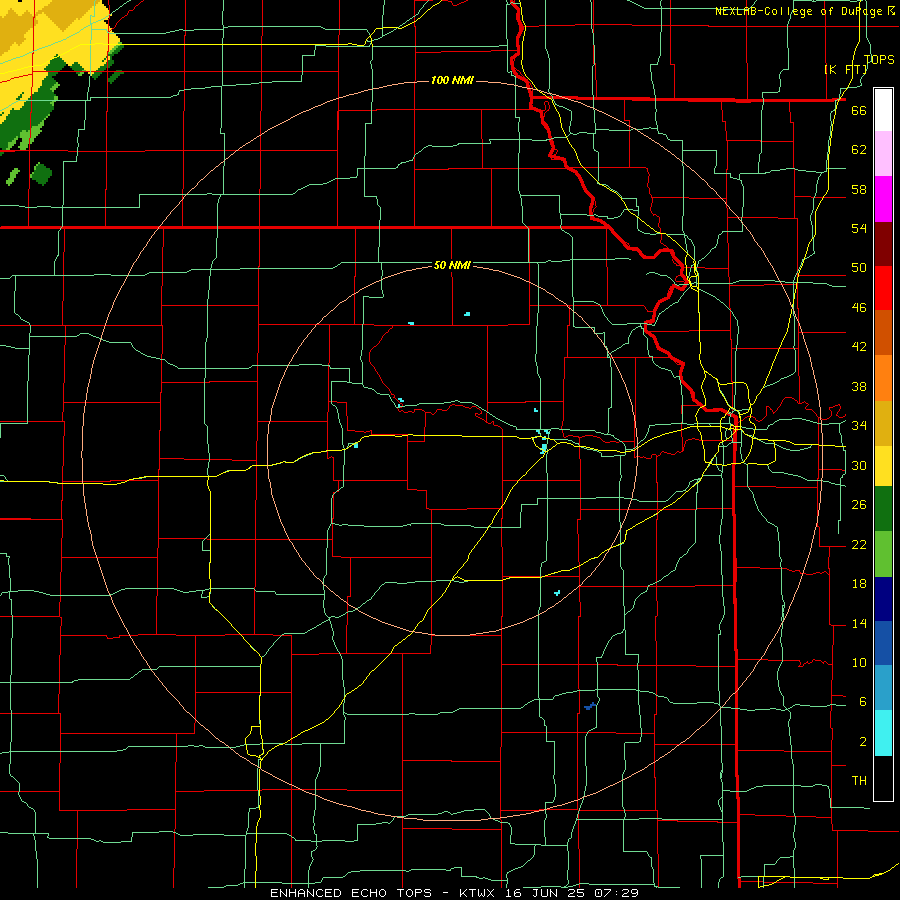Click the '38' legend value

[859, 386]
